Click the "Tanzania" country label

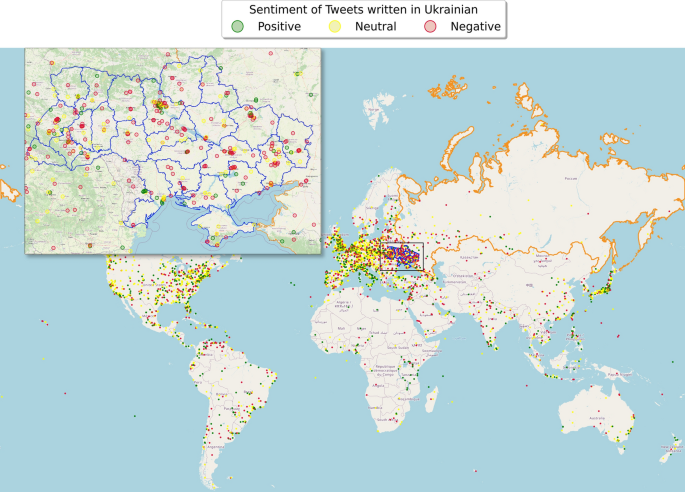pos(409,374)
